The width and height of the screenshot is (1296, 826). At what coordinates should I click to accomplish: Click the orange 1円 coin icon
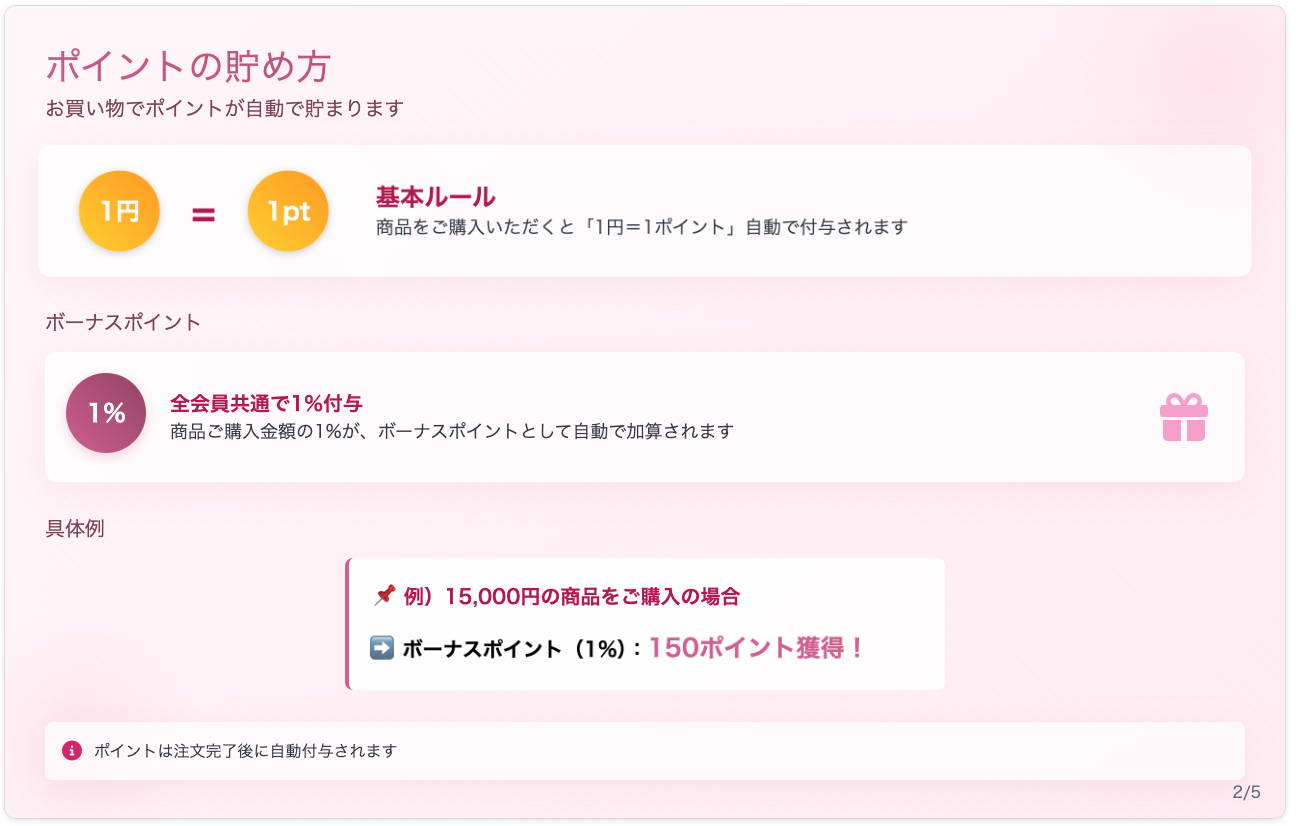point(119,211)
